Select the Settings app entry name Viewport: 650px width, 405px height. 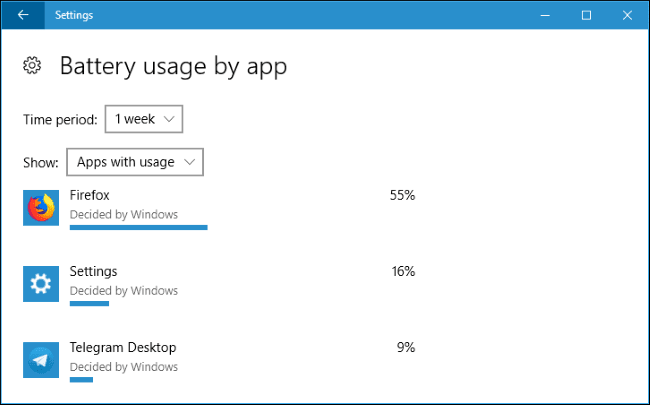pyautogui.click(x=93, y=272)
